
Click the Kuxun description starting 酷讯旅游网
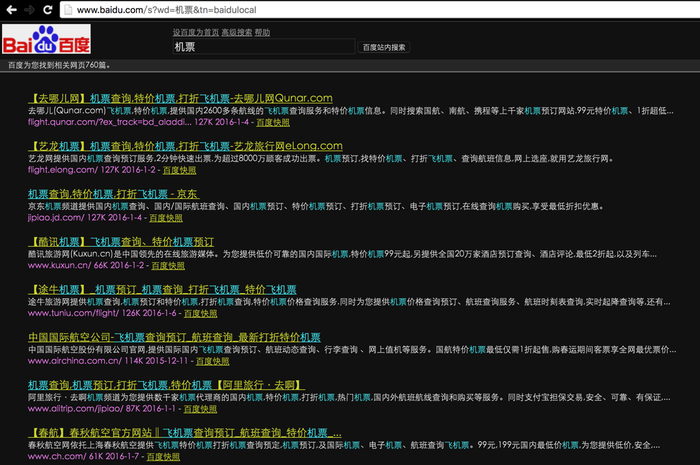point(342,254)
